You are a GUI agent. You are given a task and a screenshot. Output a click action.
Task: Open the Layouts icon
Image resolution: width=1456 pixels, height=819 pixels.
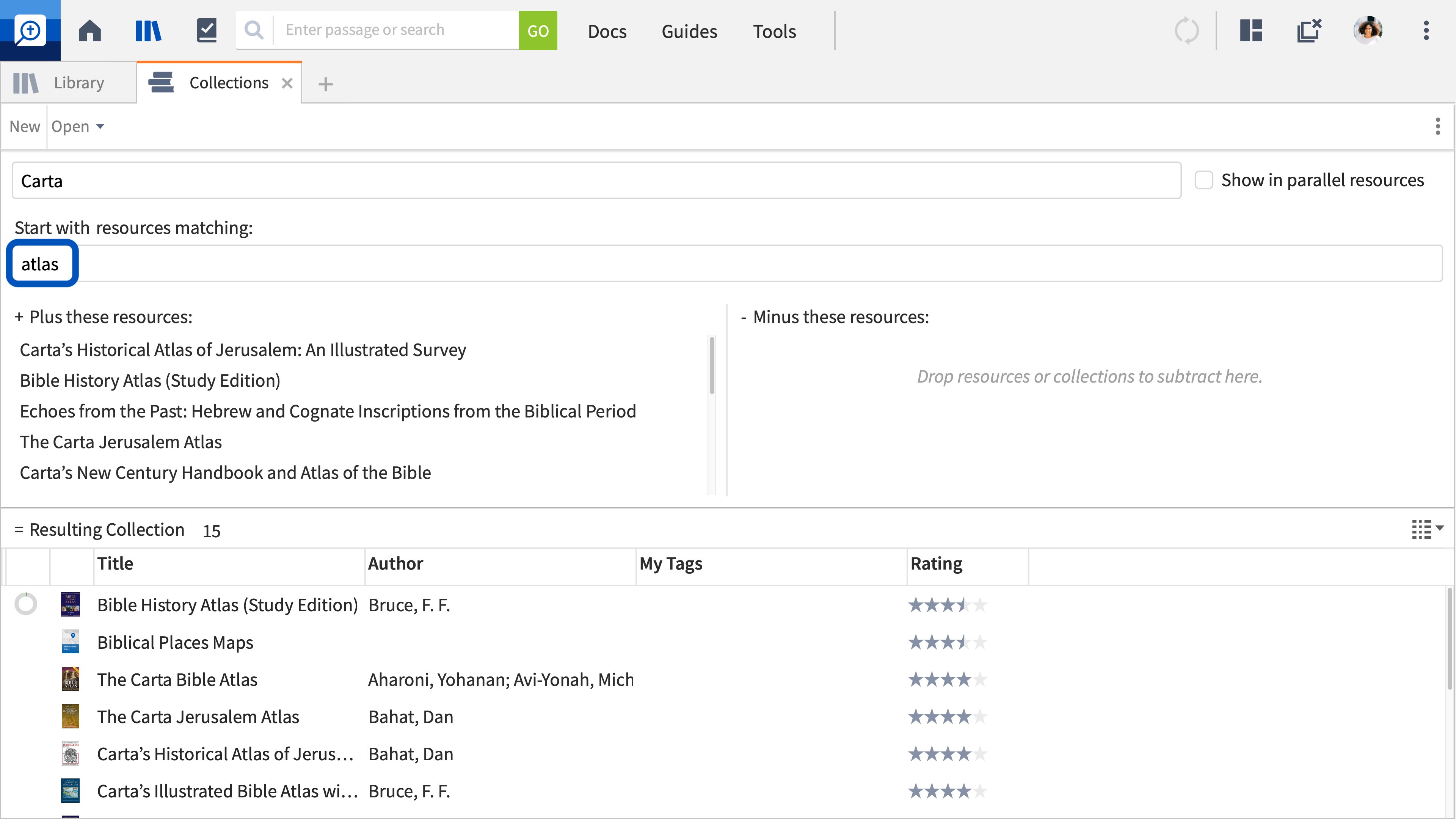[1251, 30]
